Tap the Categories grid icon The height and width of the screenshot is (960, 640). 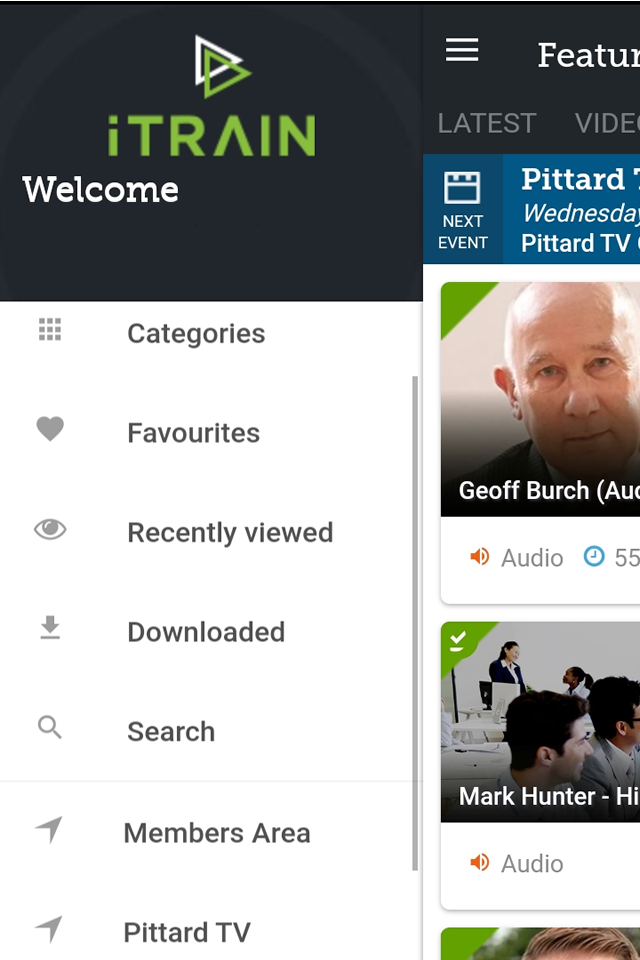50,330
